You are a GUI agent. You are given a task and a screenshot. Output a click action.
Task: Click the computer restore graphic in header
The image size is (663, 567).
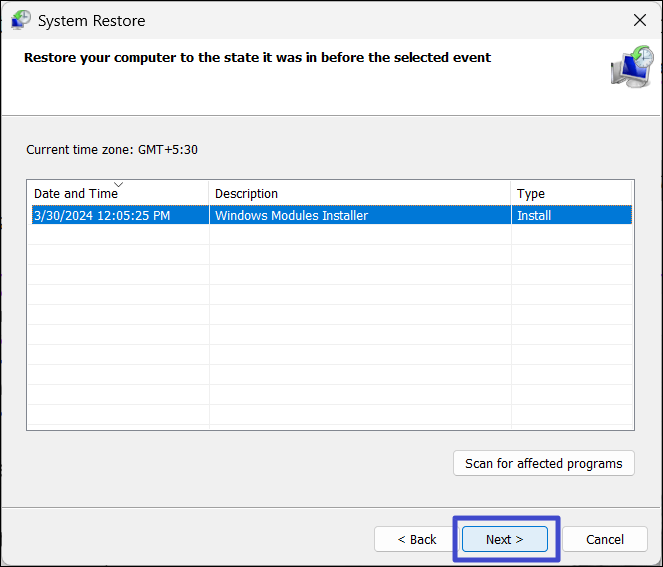pos(631,66)
